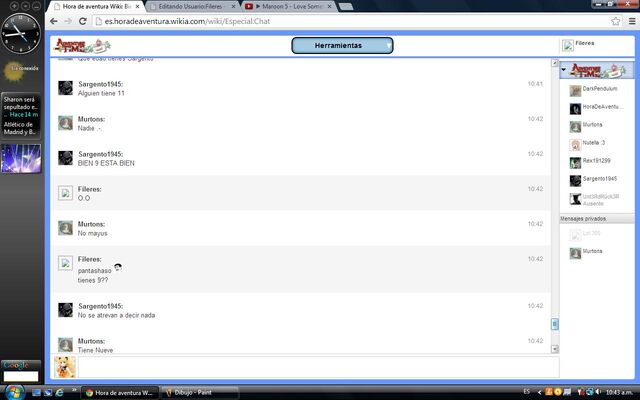Click the troll-face emoticon in Fileres' message
This screenshot has width=640, height=400.
click(x=118, y=267)
